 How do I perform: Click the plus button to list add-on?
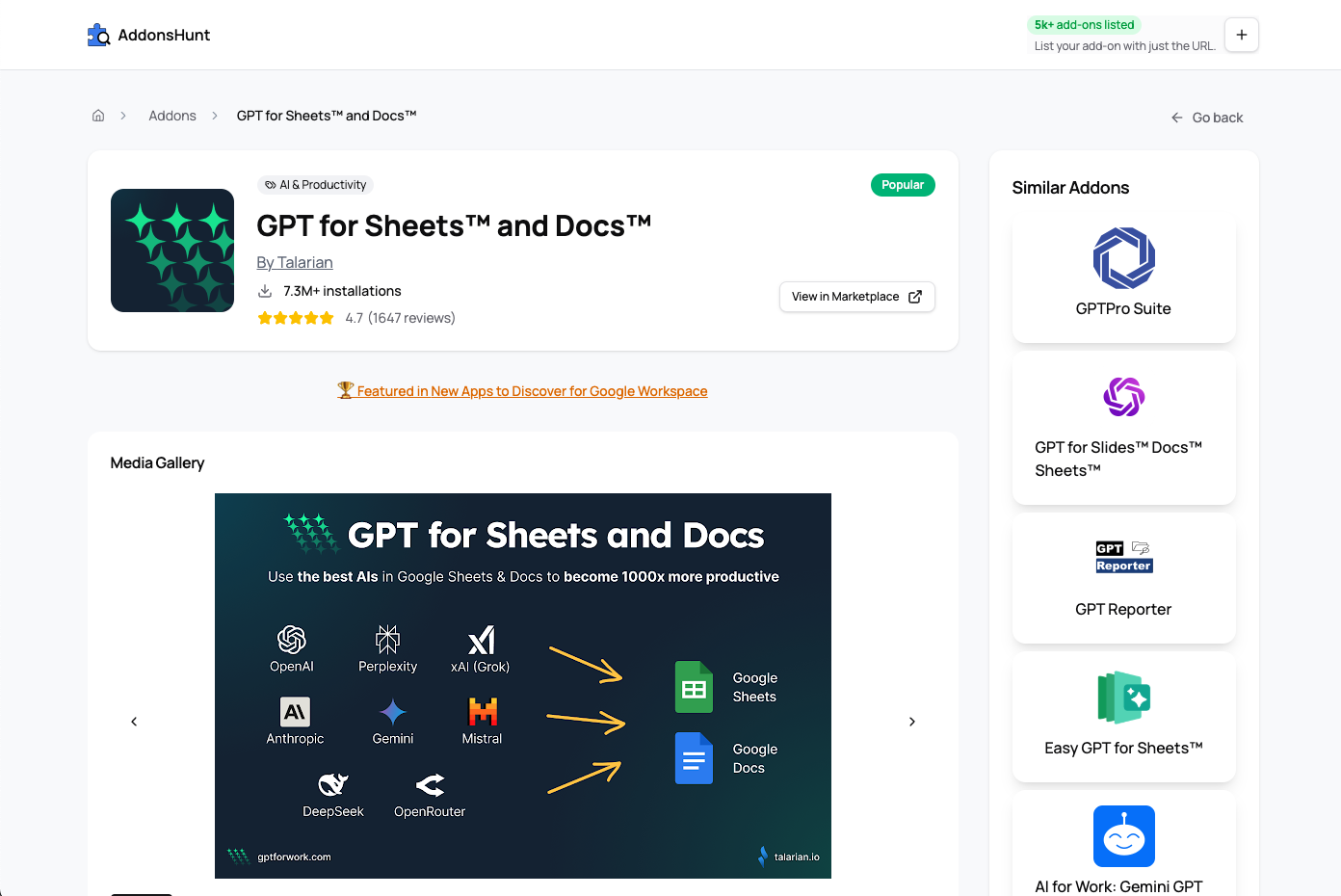coord(1242,35)
